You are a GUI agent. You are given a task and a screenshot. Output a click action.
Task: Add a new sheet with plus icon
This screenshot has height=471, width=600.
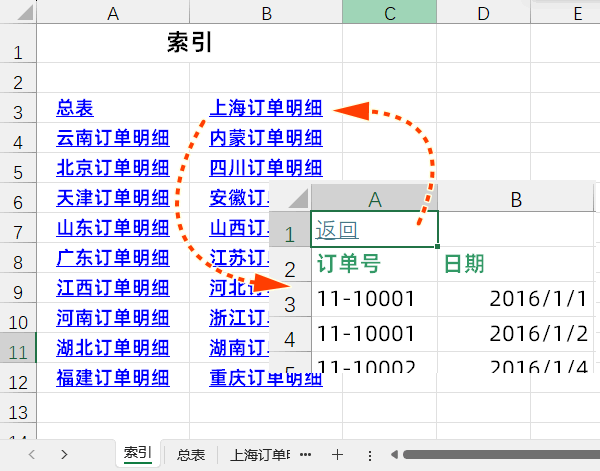[337, 455]
